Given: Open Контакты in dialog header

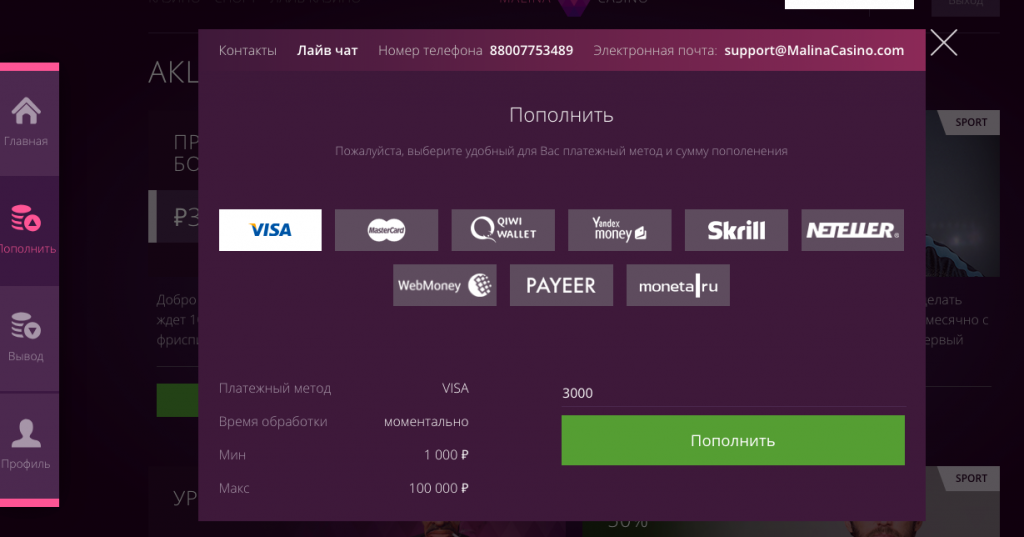Looking at the screenshot, I should [x=247, y=50].
